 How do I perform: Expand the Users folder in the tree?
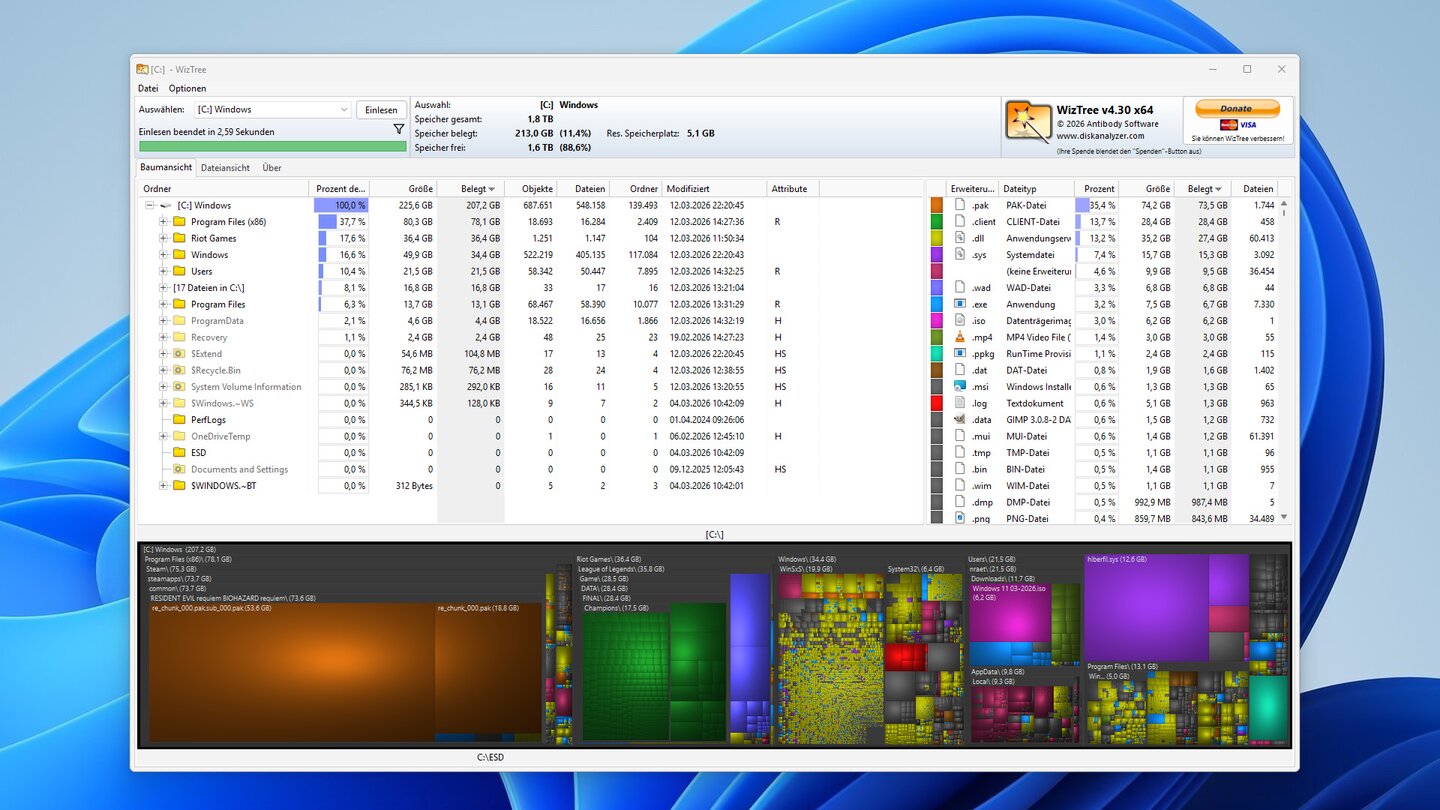click(x=163, y=271)
